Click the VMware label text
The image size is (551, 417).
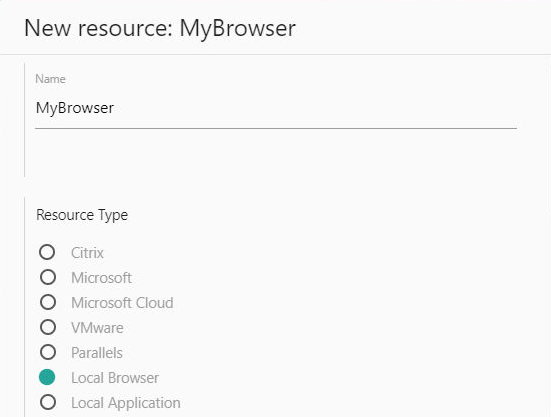coord(97,328)
